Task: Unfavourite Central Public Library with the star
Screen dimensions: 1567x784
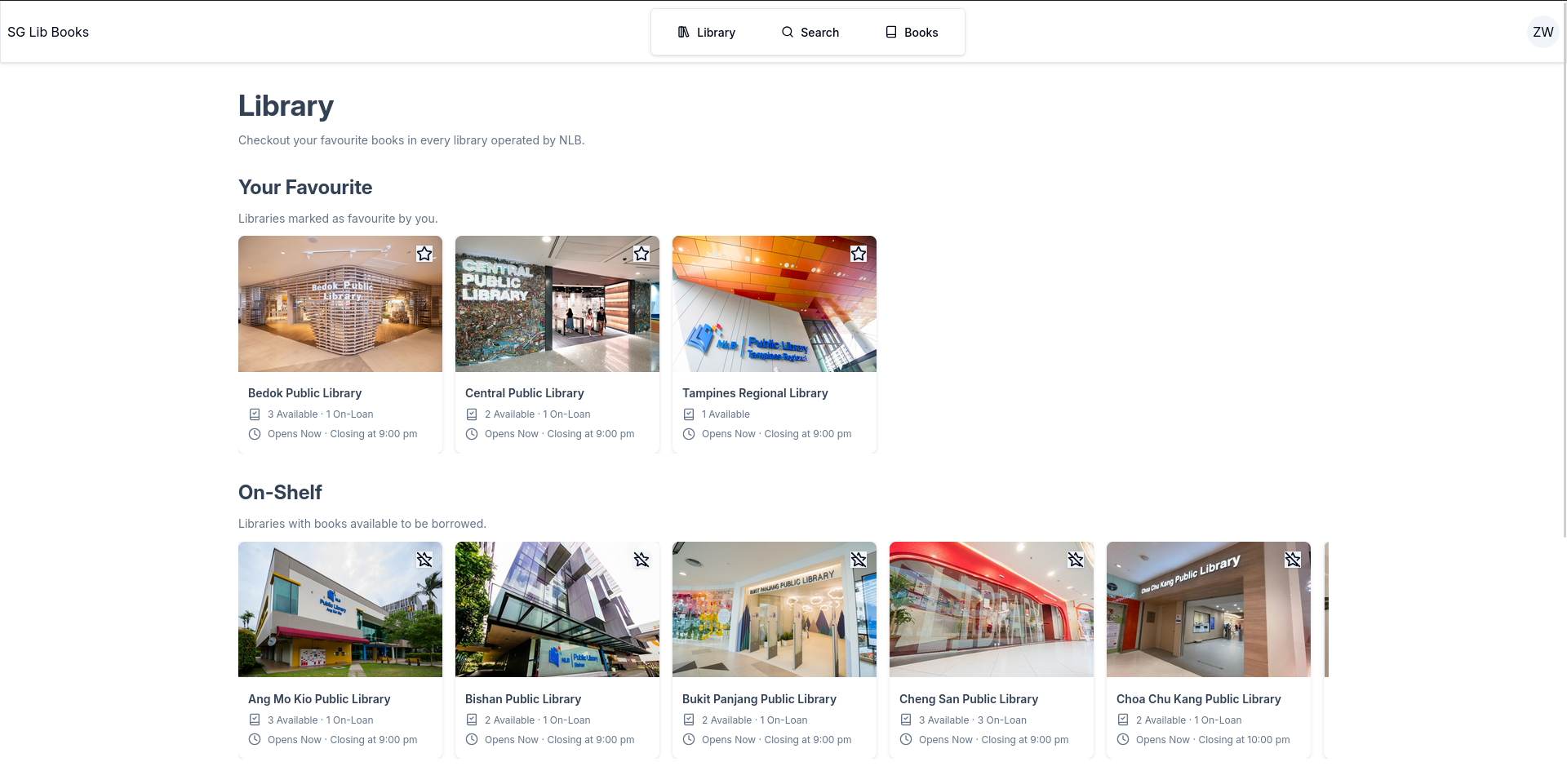Action: pyautogui.click(x=641, y=254)
